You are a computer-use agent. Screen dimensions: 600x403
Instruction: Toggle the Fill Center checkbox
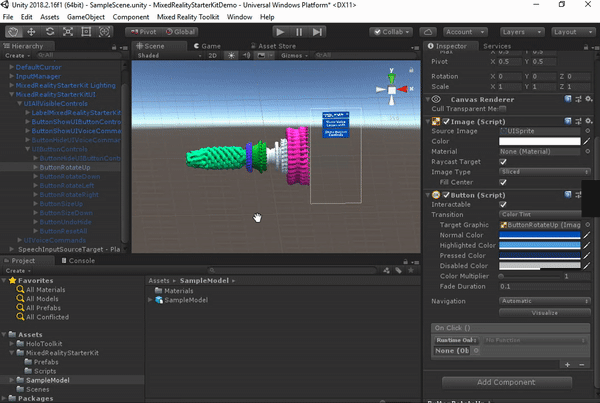click(502, 182)
